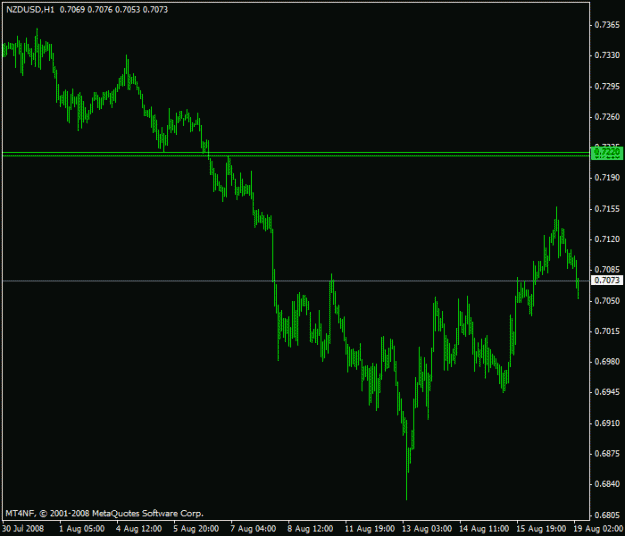Screen dimensions: 625x536
Task: Click the 0.6840 price axis label
Action: pos(607,484)
